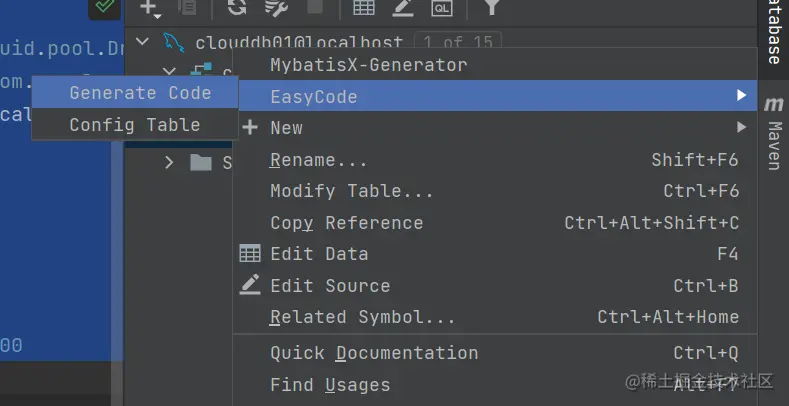Choose Find Usages menu item
Image resolution: width=789 pixels, height=406 pixels.
[x=496, y=385]
